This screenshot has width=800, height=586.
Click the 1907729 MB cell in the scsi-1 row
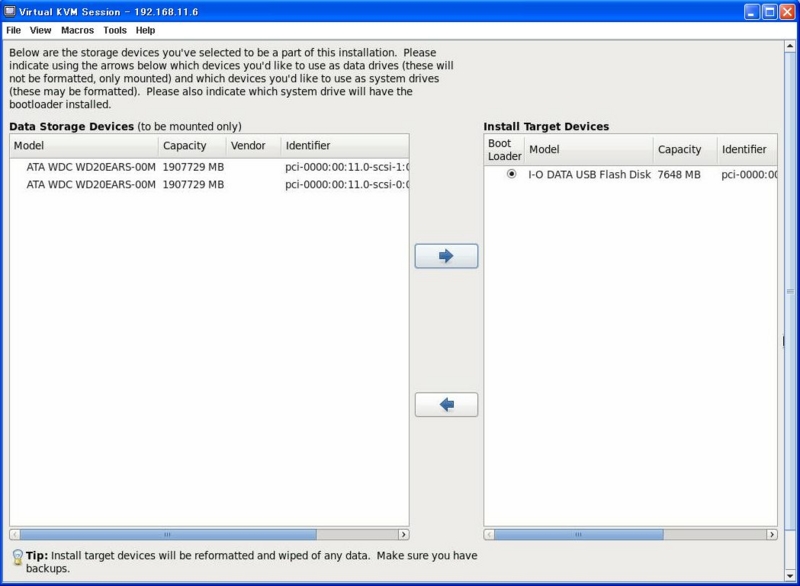point(193,167)
